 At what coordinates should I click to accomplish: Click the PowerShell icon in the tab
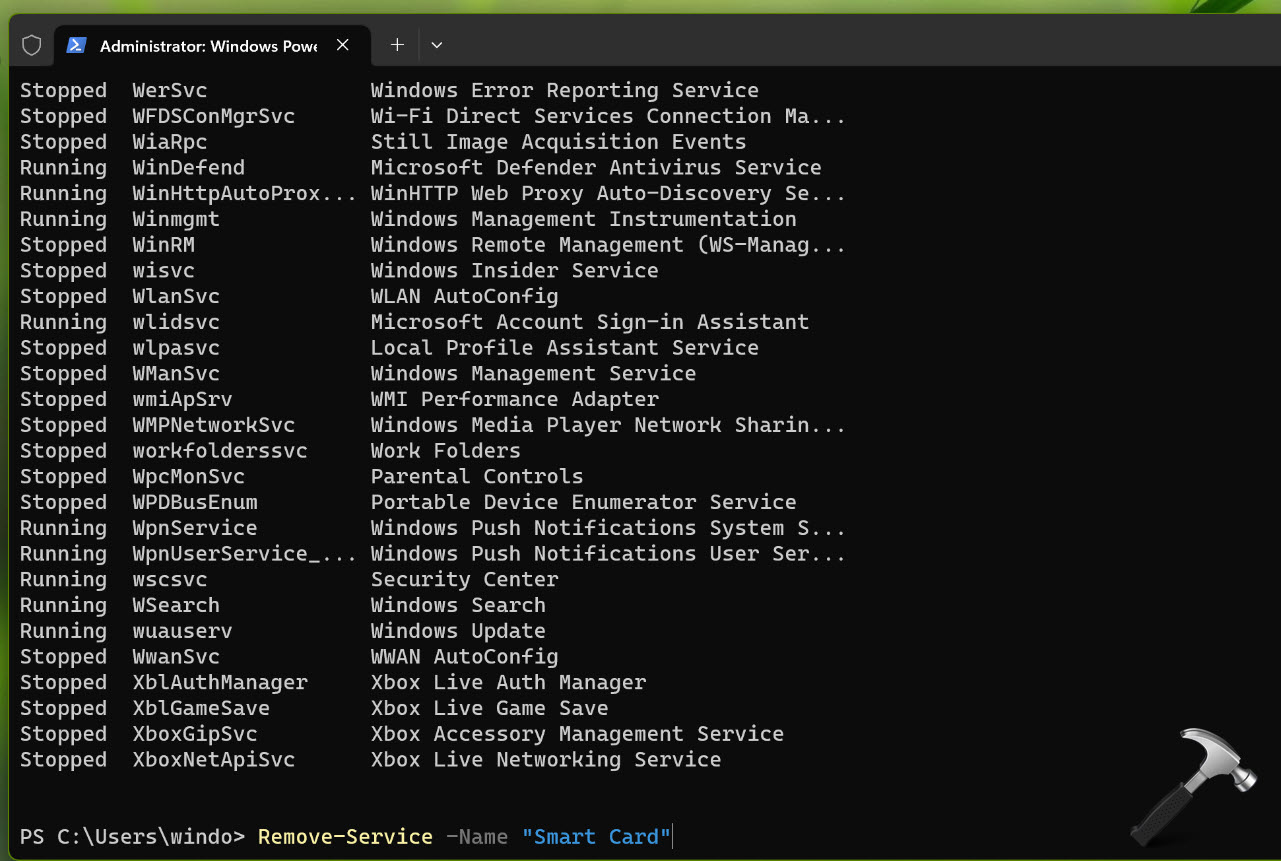pos(75,45)
